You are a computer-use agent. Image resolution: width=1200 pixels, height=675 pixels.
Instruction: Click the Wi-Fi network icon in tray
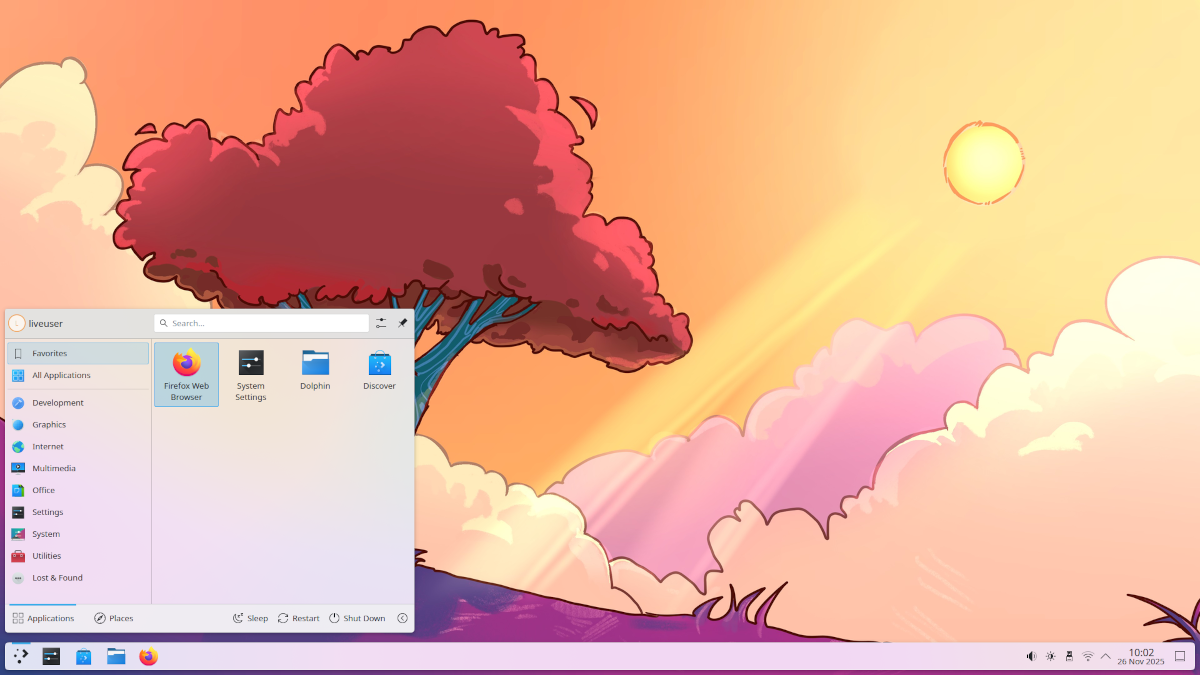pyautogui.click(x=1088, y=657)
